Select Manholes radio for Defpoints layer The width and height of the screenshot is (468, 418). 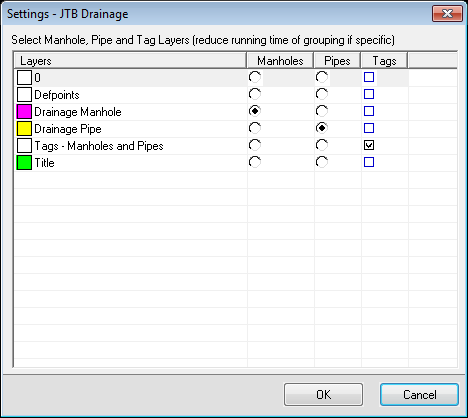(255, 94)
